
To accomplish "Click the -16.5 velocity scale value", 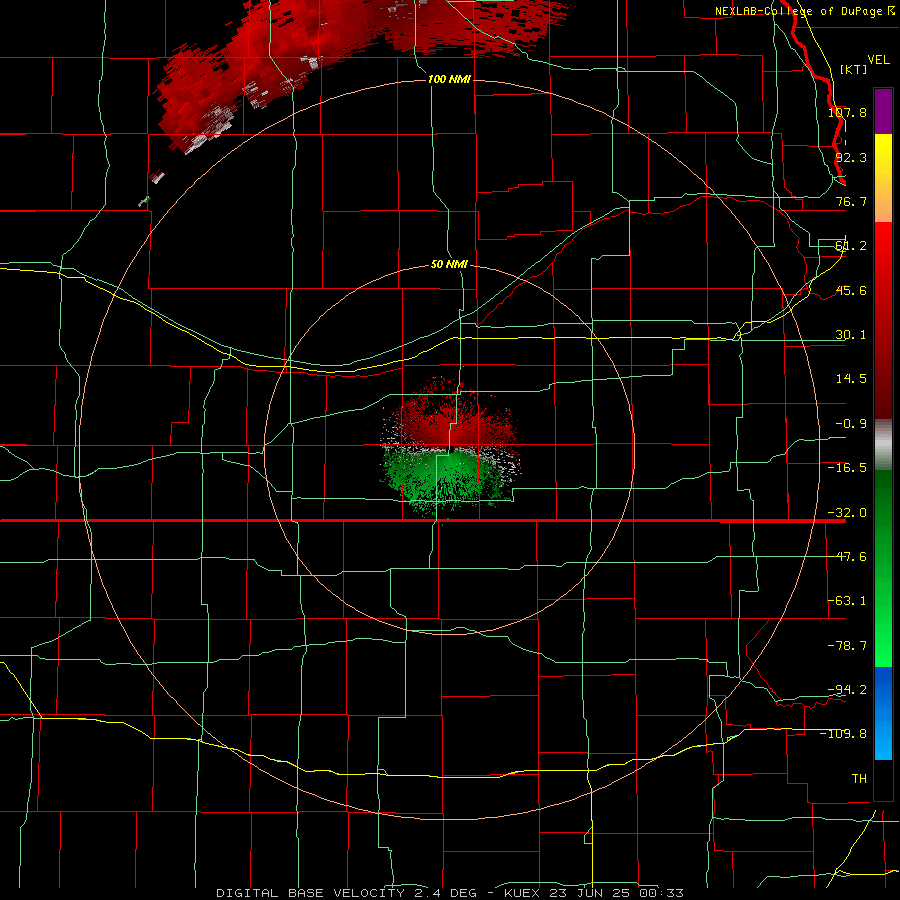I will coord(847,468).
